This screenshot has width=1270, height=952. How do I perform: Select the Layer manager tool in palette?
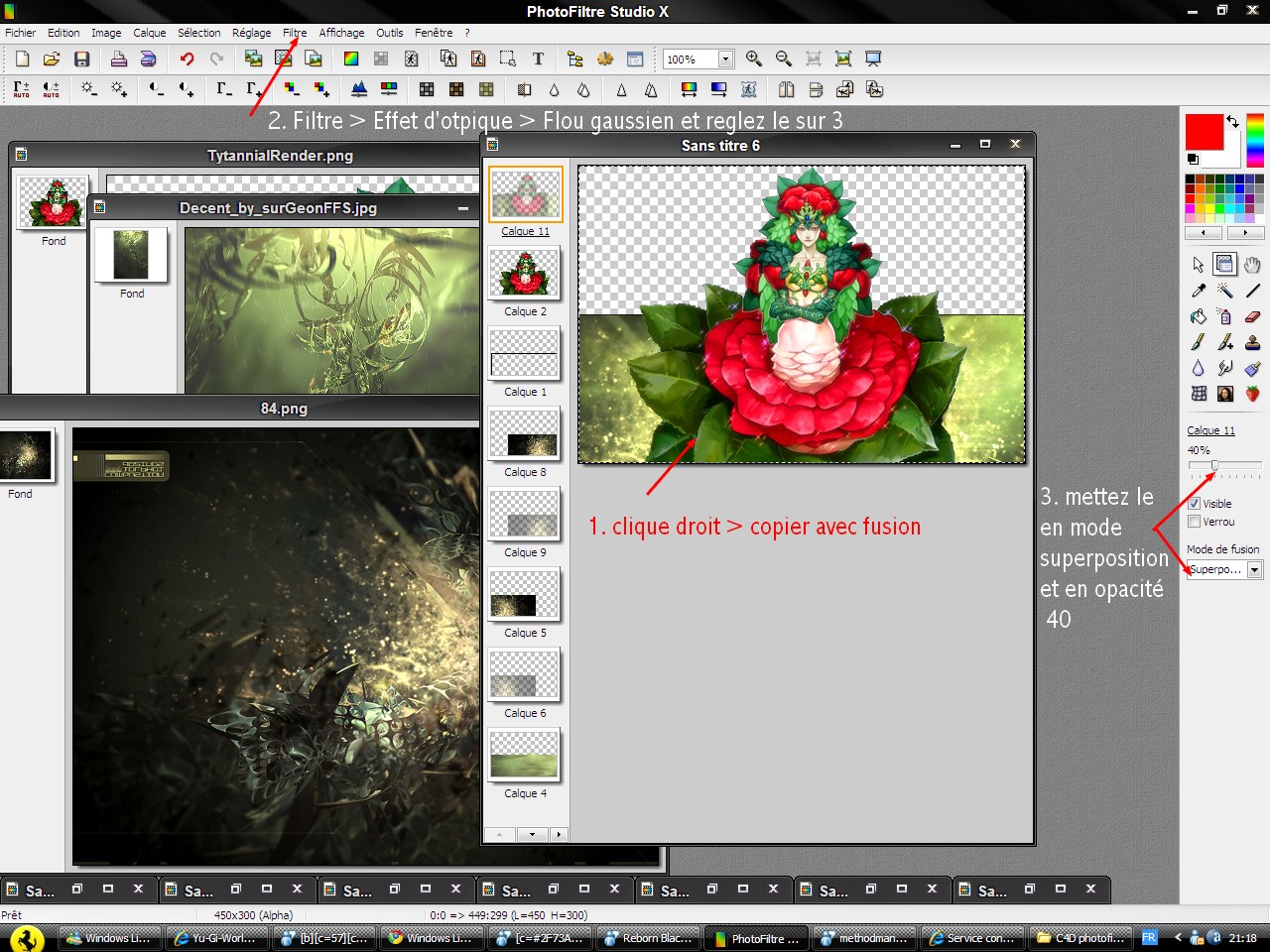tap(1224, 264)
